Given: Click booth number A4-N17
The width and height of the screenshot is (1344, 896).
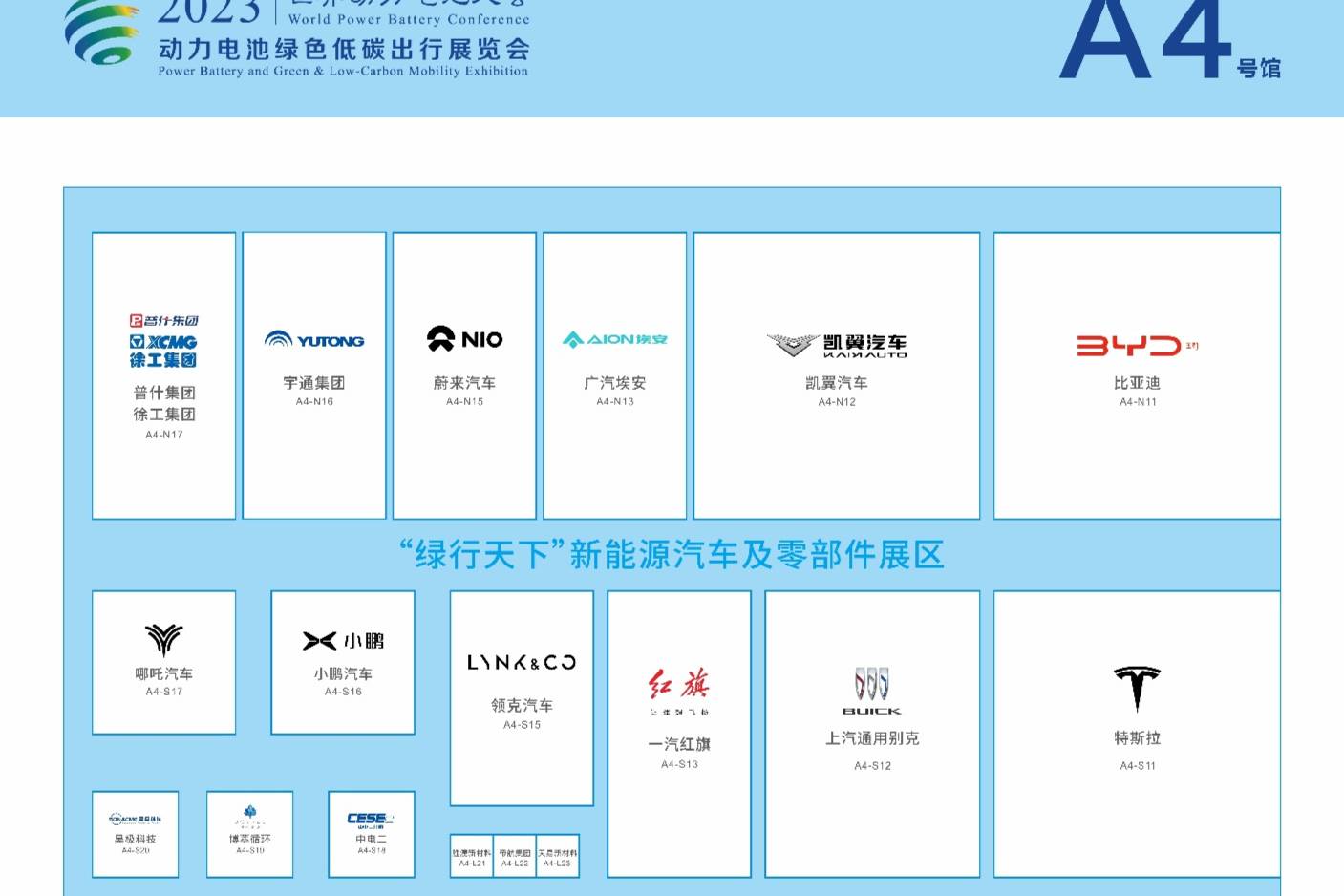Looking at the screenshot, I should pos(164,435).
